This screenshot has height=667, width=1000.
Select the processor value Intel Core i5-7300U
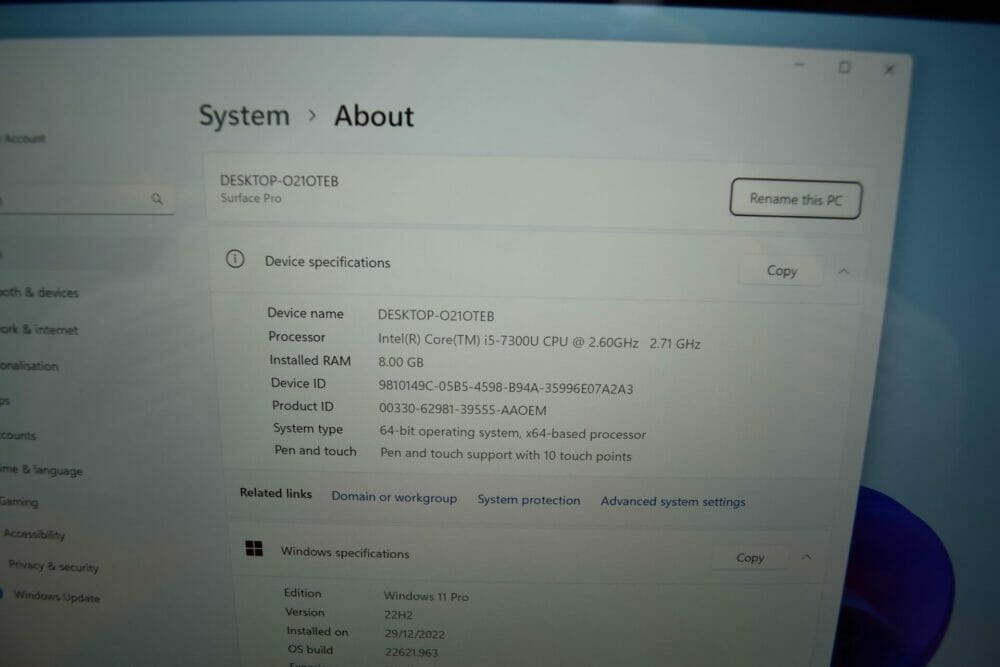pyautogui.click(x=539, y=342)
